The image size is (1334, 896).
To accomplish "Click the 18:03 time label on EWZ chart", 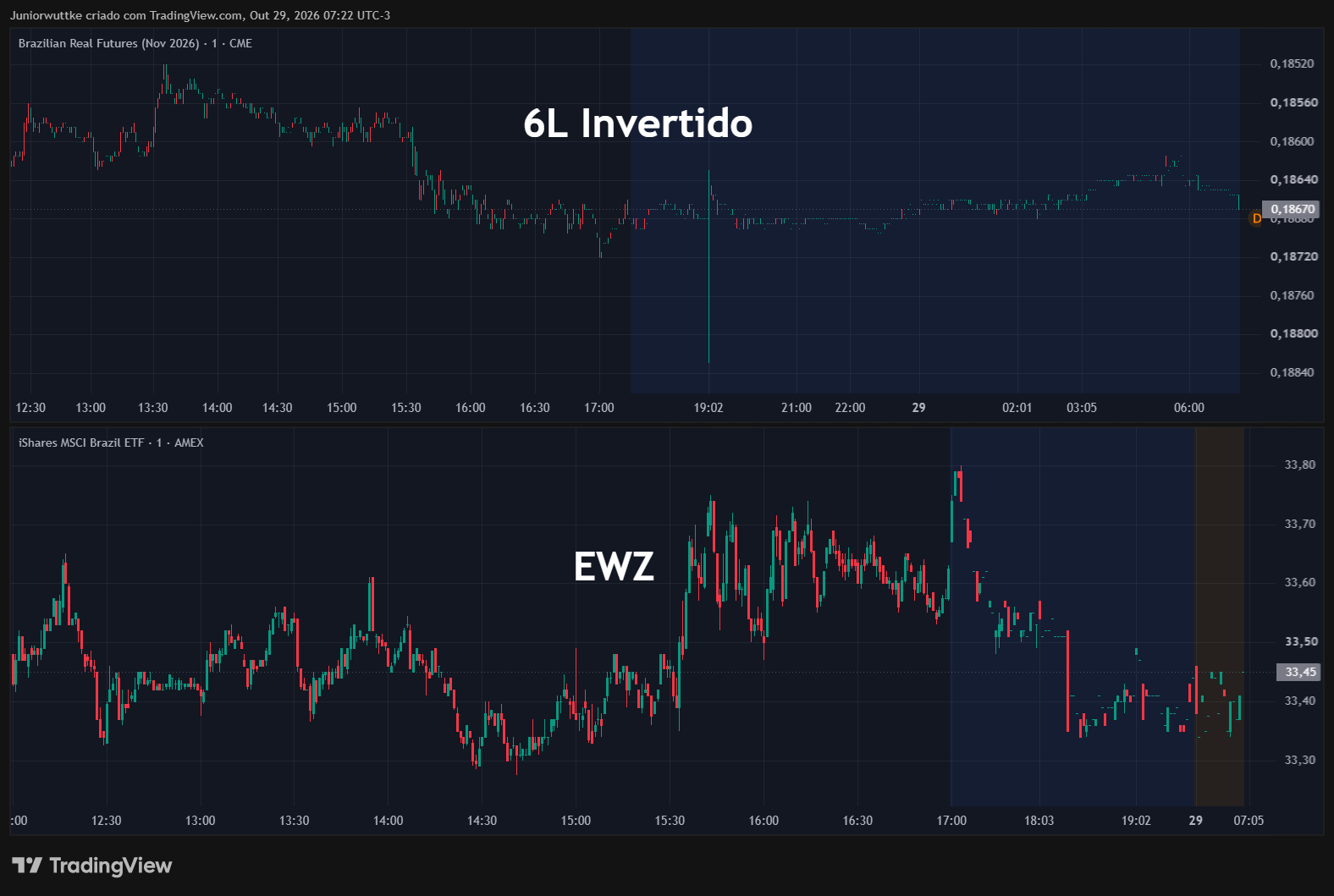I will pyautogui.click(x=1039, y=821).
